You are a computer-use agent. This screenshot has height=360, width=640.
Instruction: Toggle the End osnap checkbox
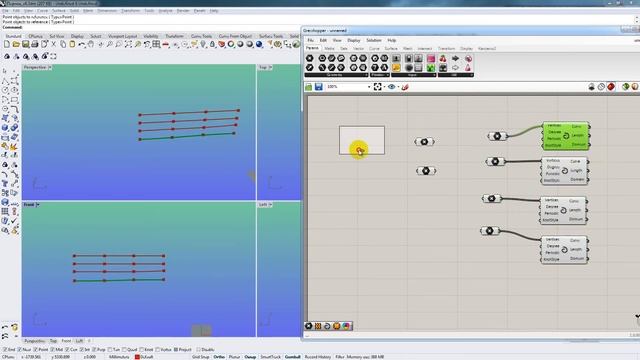5,350
